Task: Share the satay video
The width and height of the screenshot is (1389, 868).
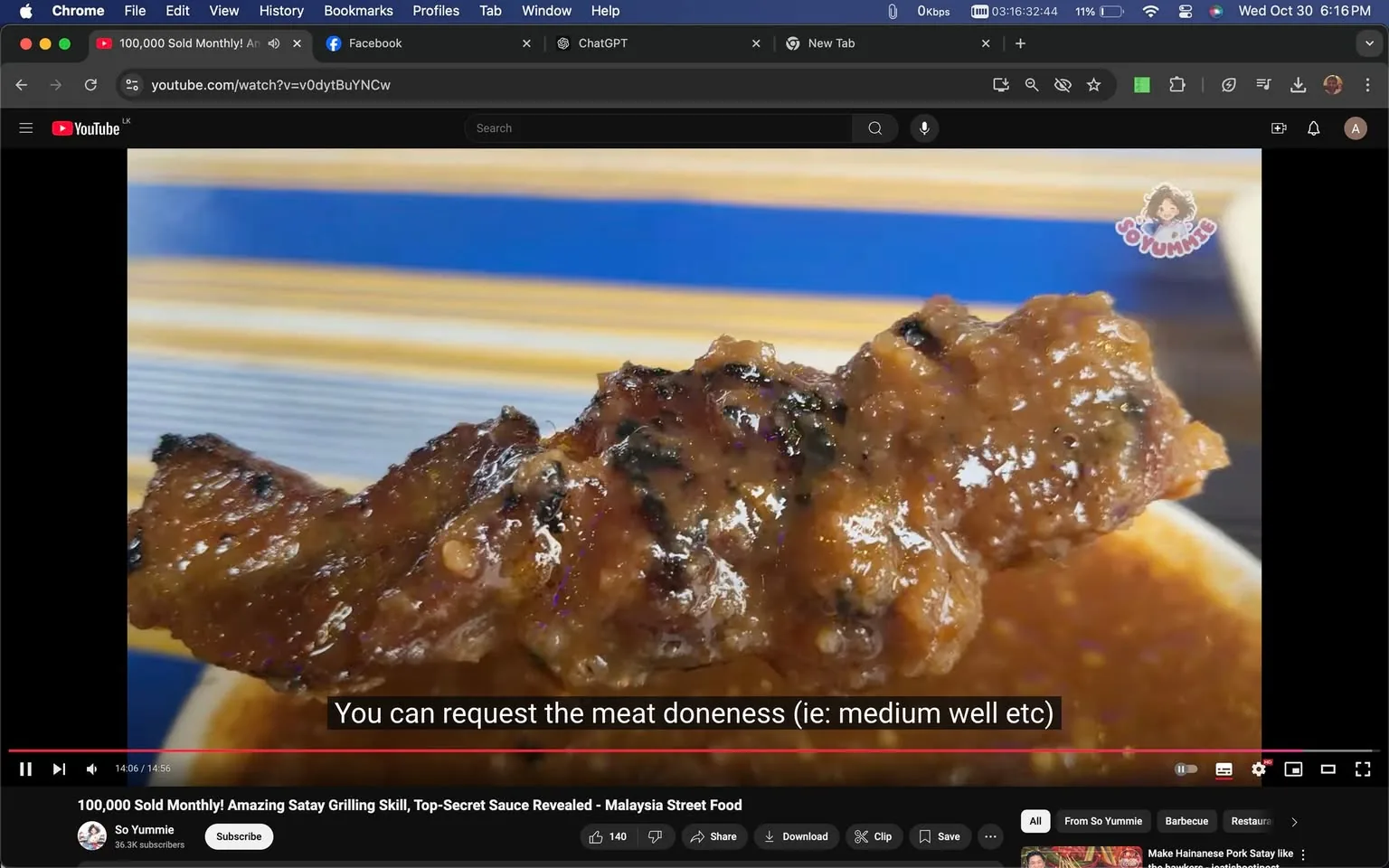Action: click(713, 836)
